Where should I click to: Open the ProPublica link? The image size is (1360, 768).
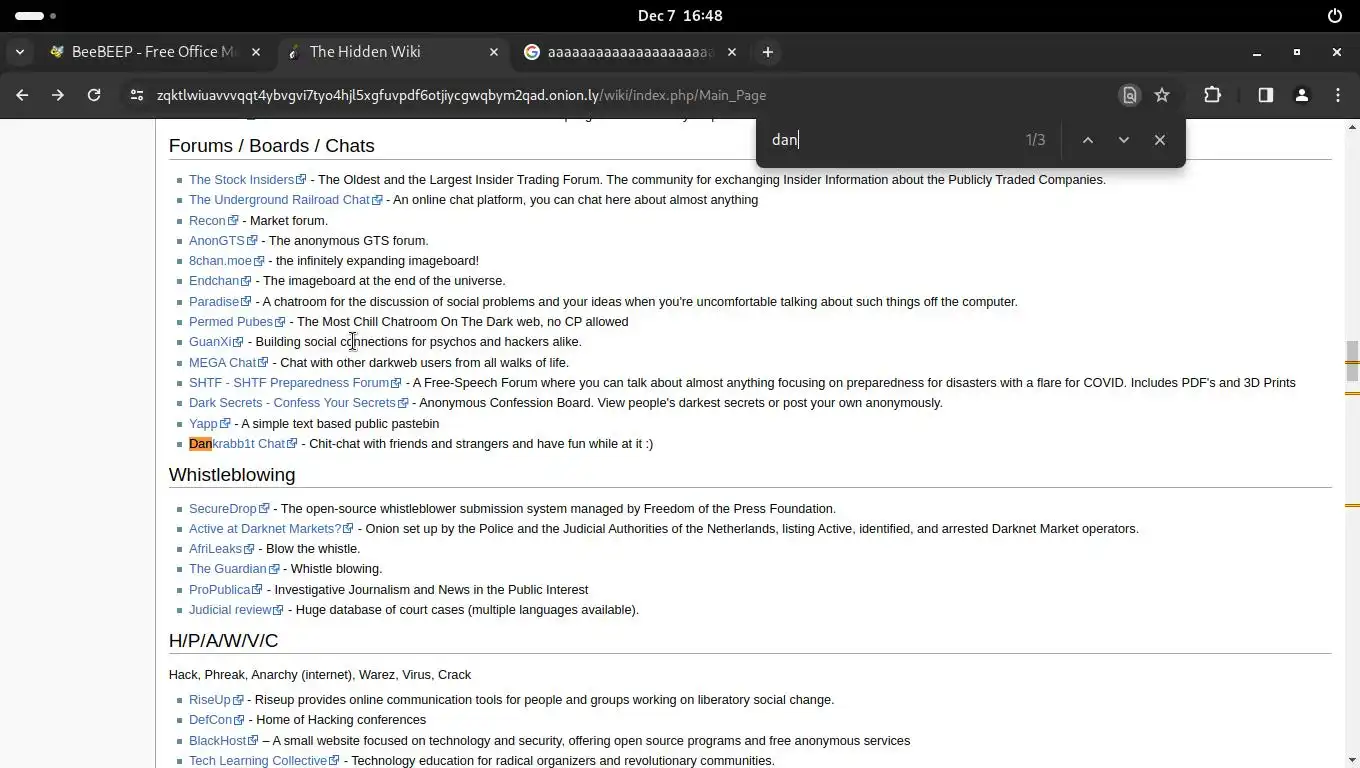click(226, 590)
